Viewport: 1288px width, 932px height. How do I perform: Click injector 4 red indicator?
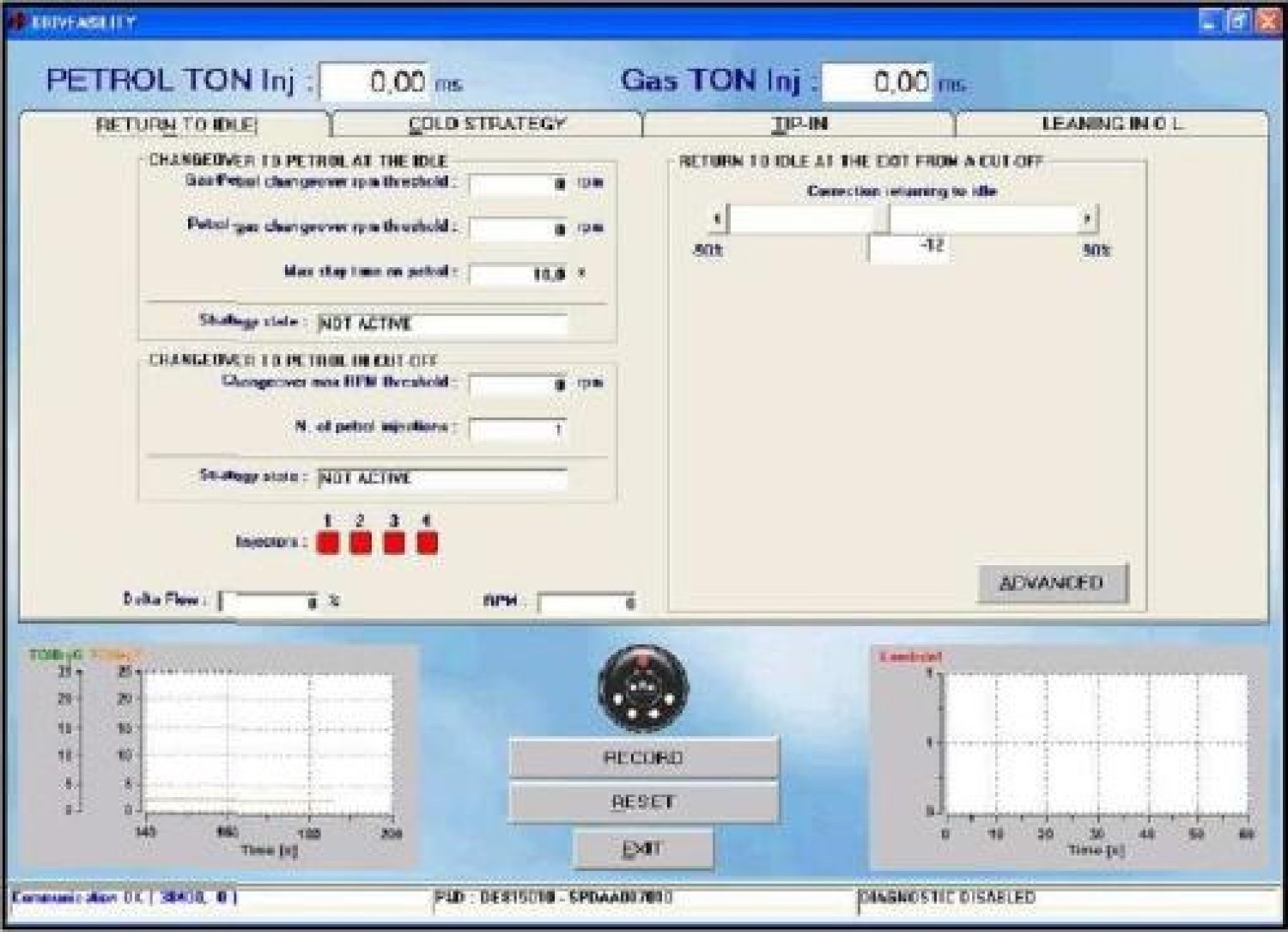(x=427, y=543)
